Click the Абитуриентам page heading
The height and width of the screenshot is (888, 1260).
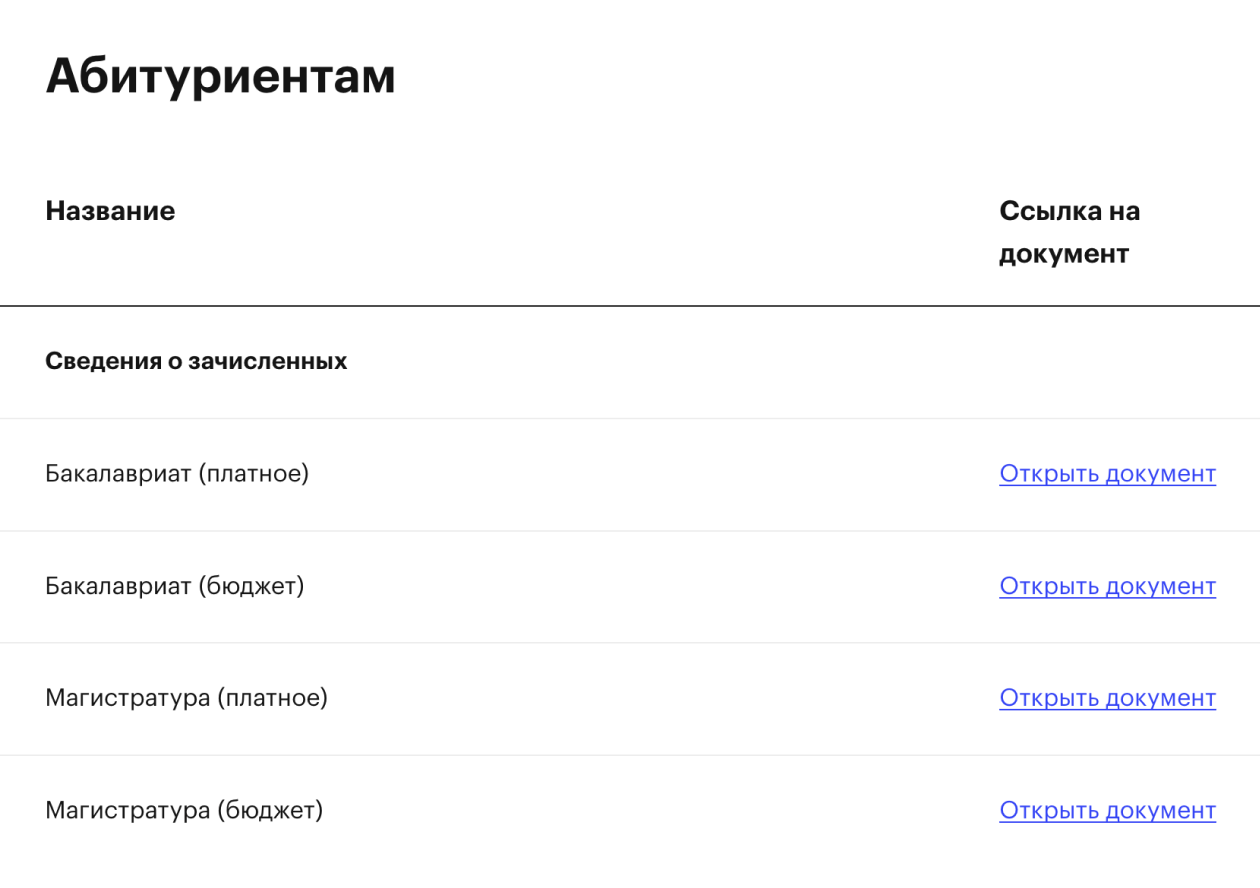[x=220, y=76]
